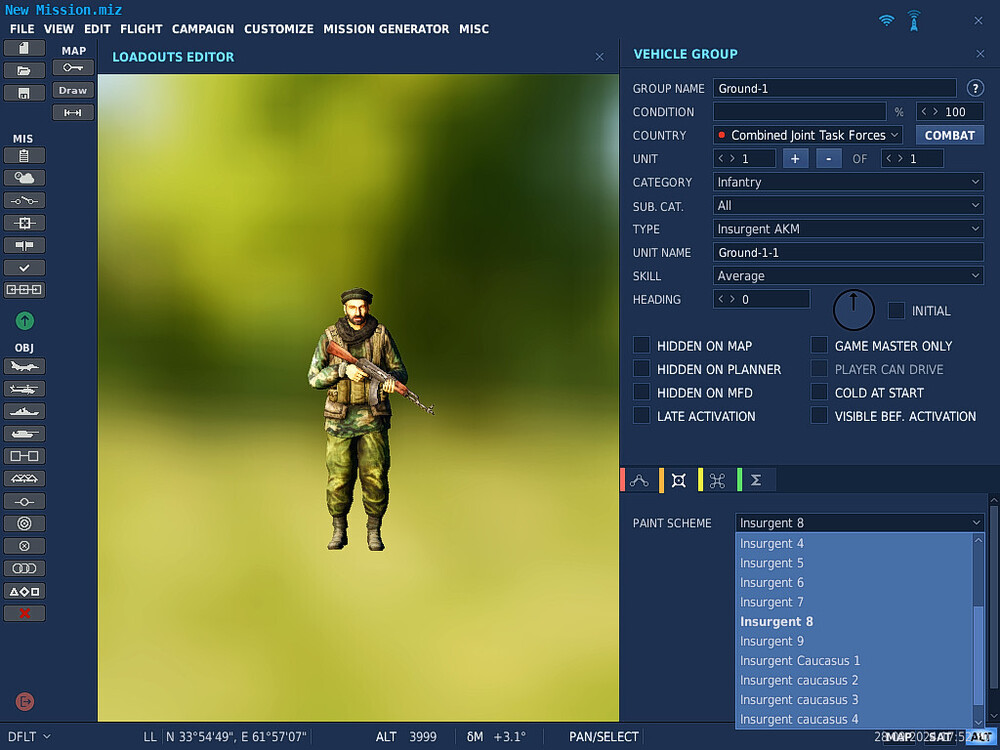Select the ship group placement tool
This screenshot has height=750, width=1000.
click(x=24, y=411)
